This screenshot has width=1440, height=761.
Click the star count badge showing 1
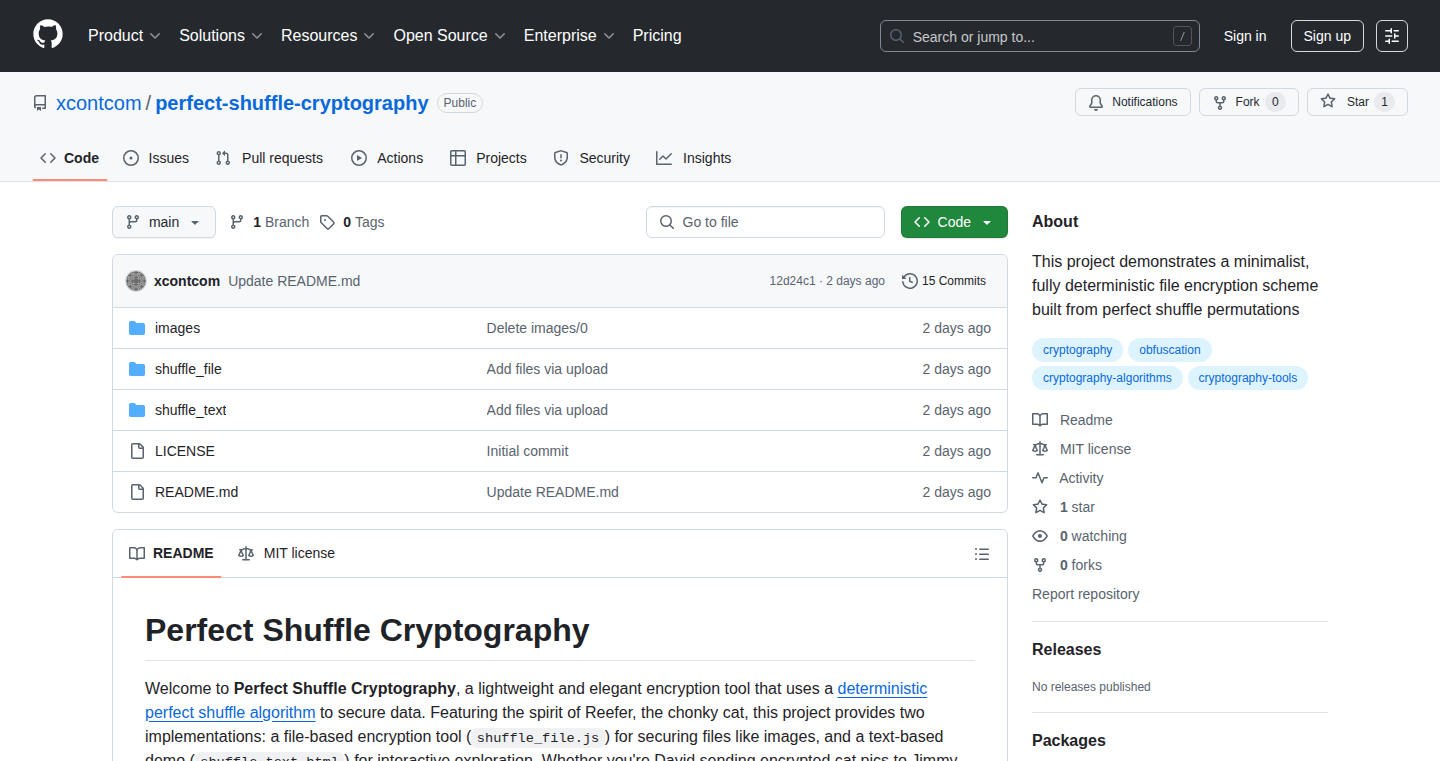[x=1384, y=102]
